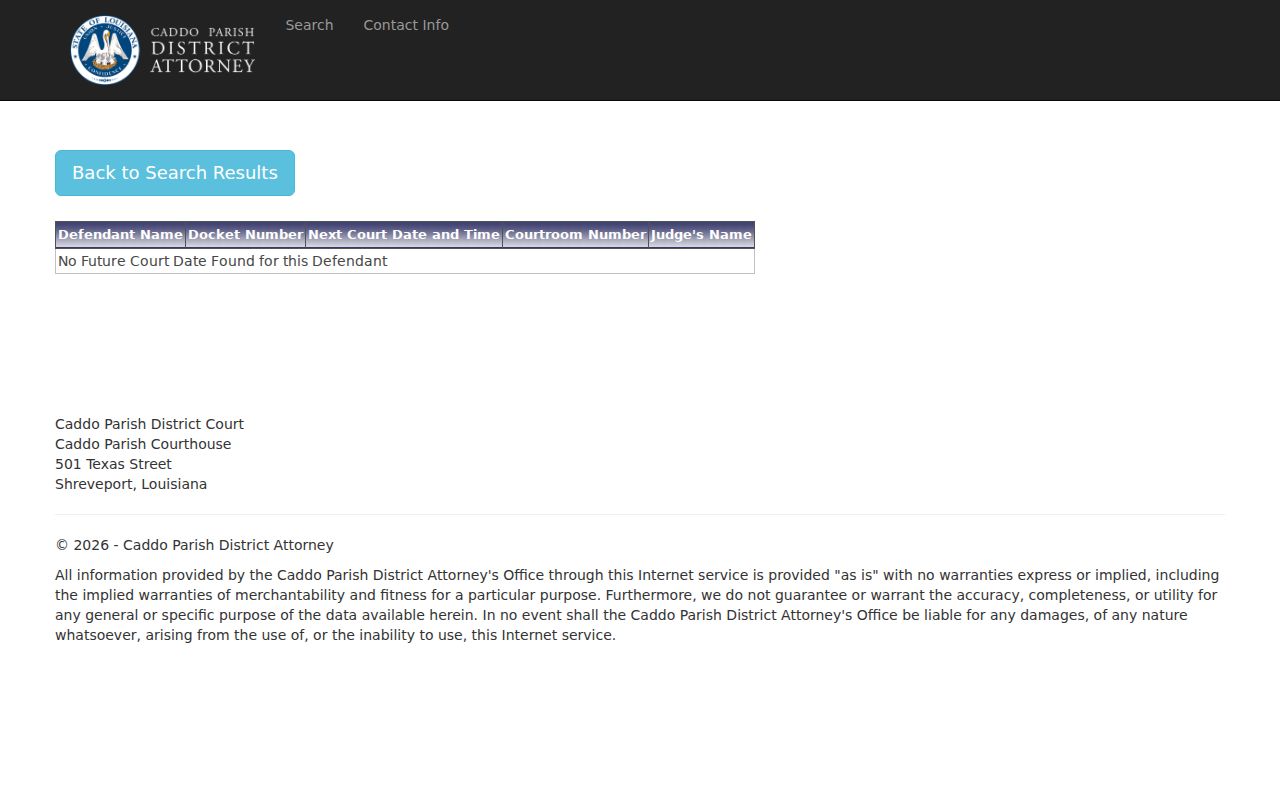Click the Courtroom Number column header
The image size is (1280, 800).
pos(575,235)
